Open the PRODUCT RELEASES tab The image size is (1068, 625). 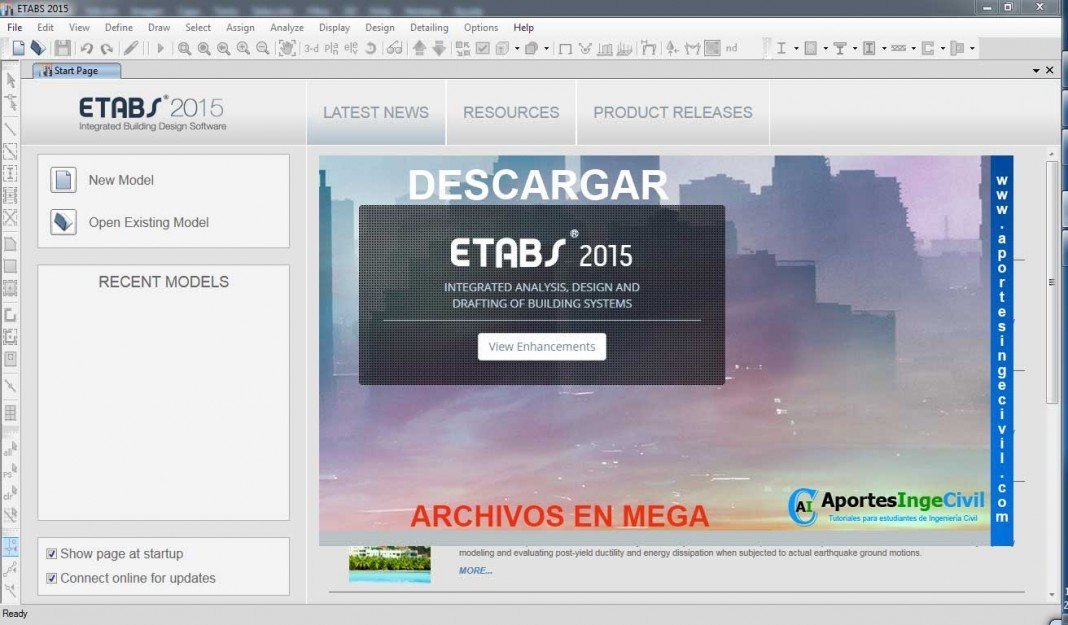pos(673,112)
